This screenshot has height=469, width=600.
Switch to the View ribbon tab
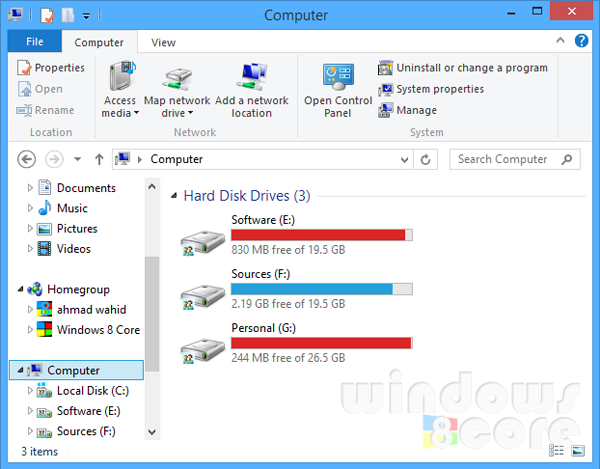point(163,43)
